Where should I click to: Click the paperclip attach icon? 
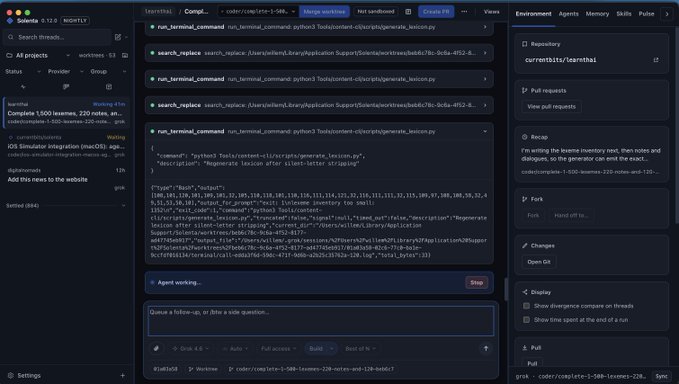pos(156,349)
